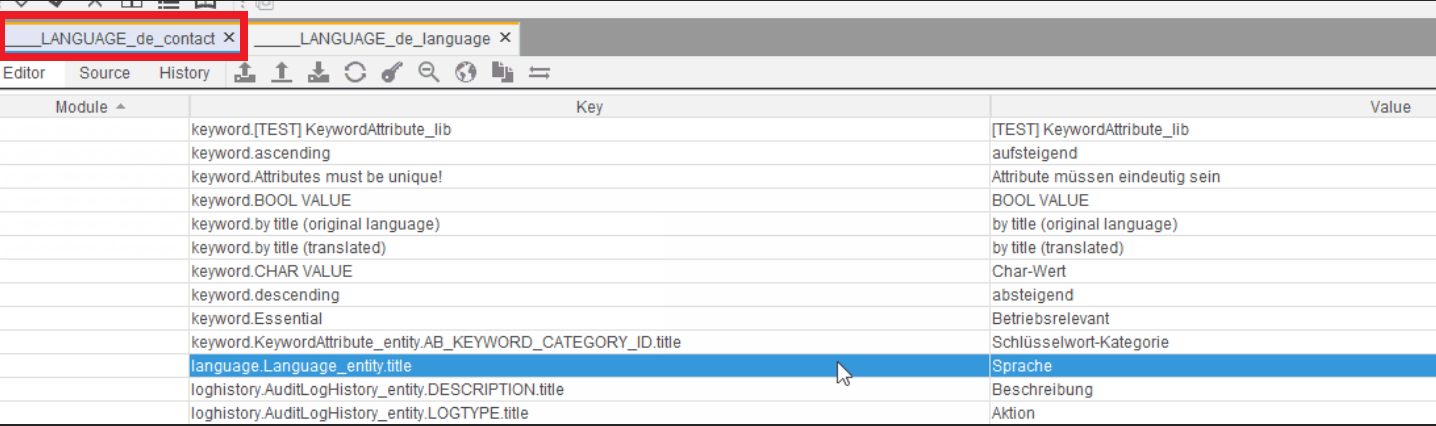Click the key icon in toolbar
Viewport: 1436px width, 426px height.
pyautogui.click(x=392, y=73)
